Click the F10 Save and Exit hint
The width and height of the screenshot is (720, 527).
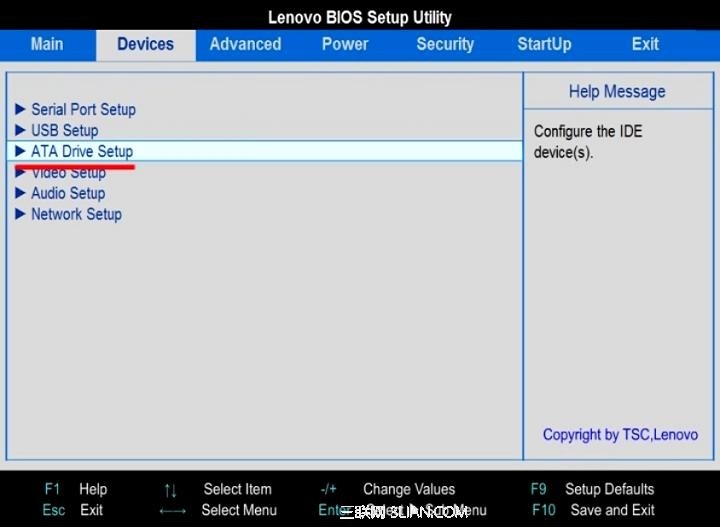(593, 510)
